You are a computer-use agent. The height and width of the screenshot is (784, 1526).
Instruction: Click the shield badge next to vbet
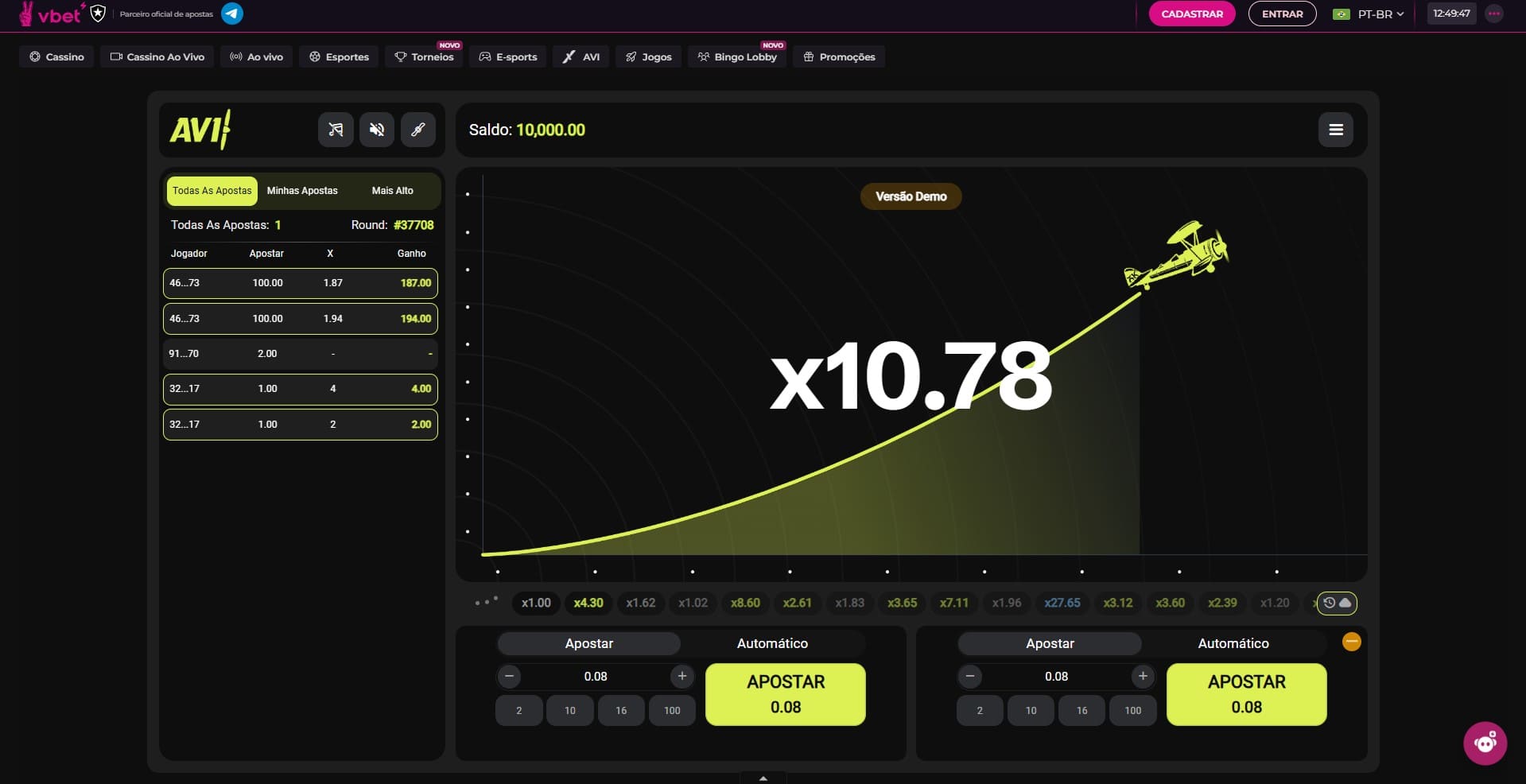click(98, 14)
